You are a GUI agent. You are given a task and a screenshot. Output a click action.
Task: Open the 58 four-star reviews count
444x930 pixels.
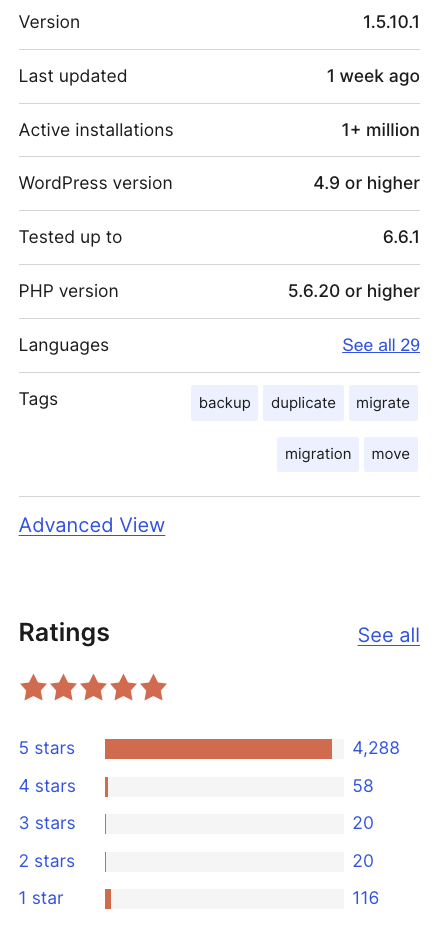point(363,786)
